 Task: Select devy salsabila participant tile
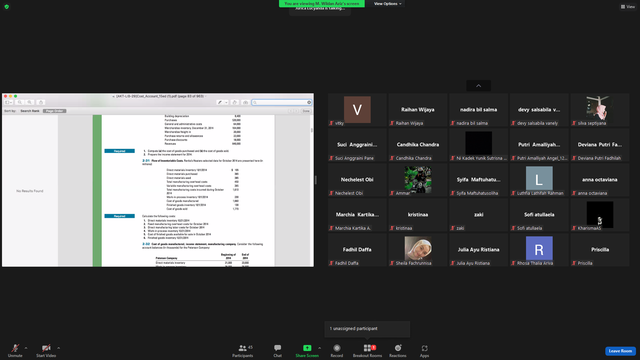(539, 110)
